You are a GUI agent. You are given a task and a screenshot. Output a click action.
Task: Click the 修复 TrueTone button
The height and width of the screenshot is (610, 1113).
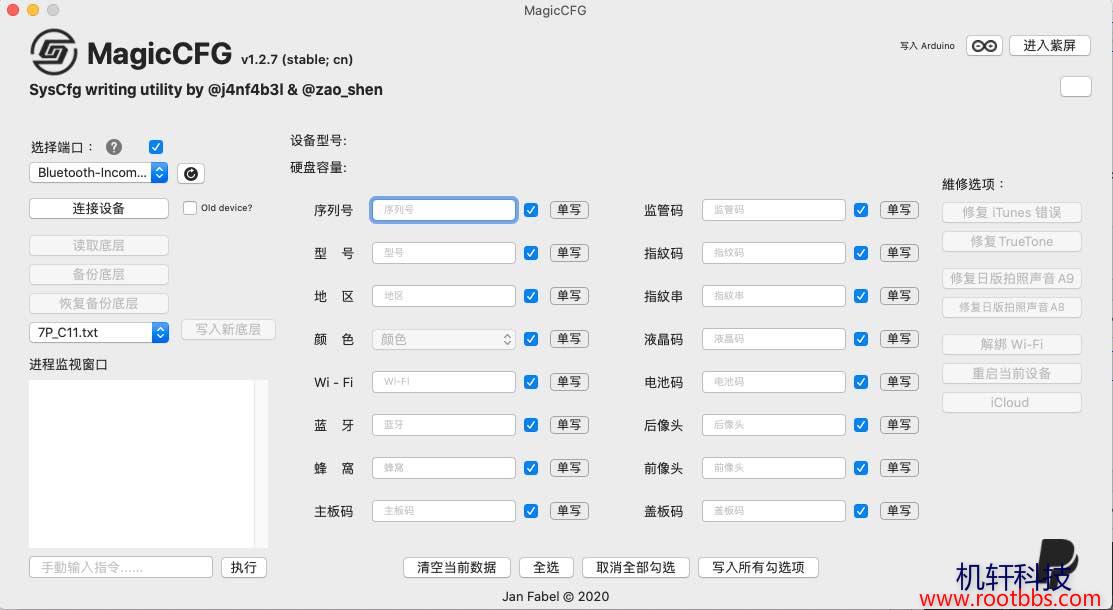(1011, 241)
